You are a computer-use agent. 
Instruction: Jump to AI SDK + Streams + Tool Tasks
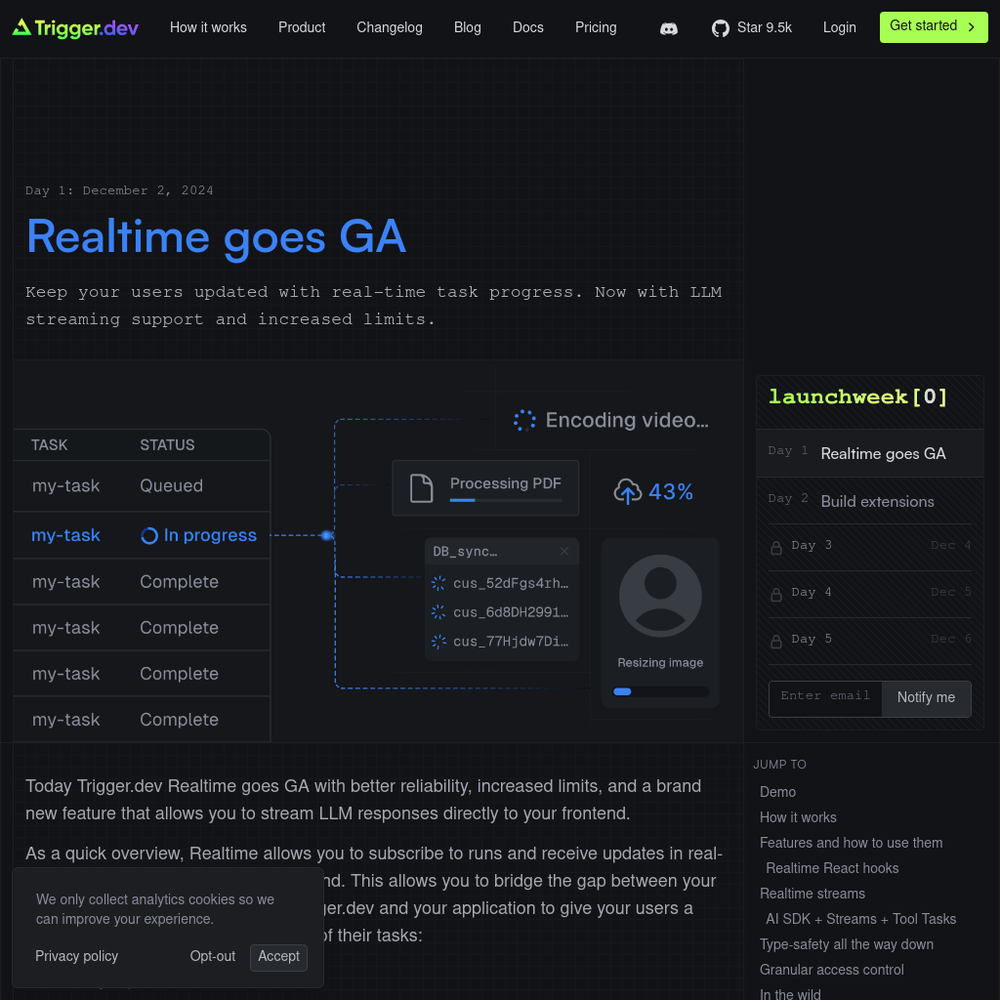click(x=861, y=920)
